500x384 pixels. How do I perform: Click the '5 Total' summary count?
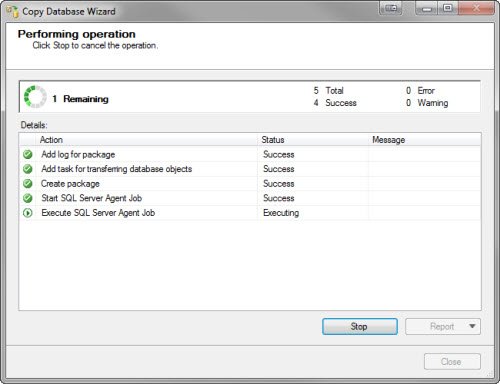[328, 91]
